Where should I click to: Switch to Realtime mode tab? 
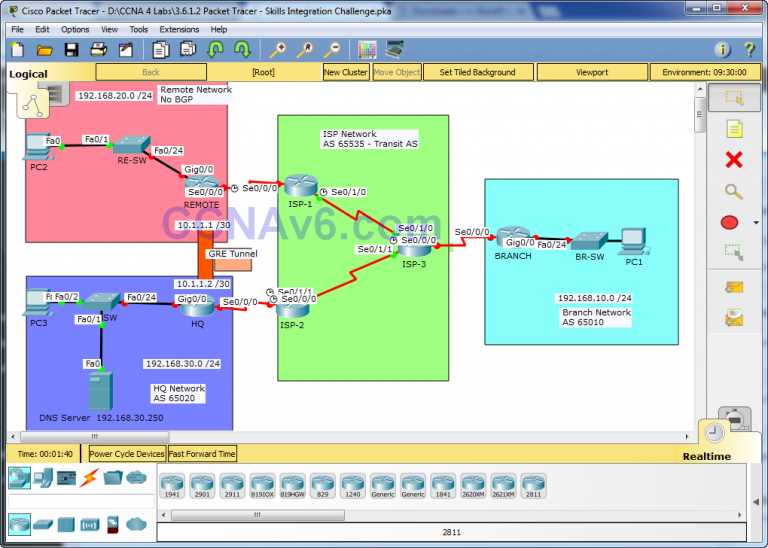[x=706, y=456]
